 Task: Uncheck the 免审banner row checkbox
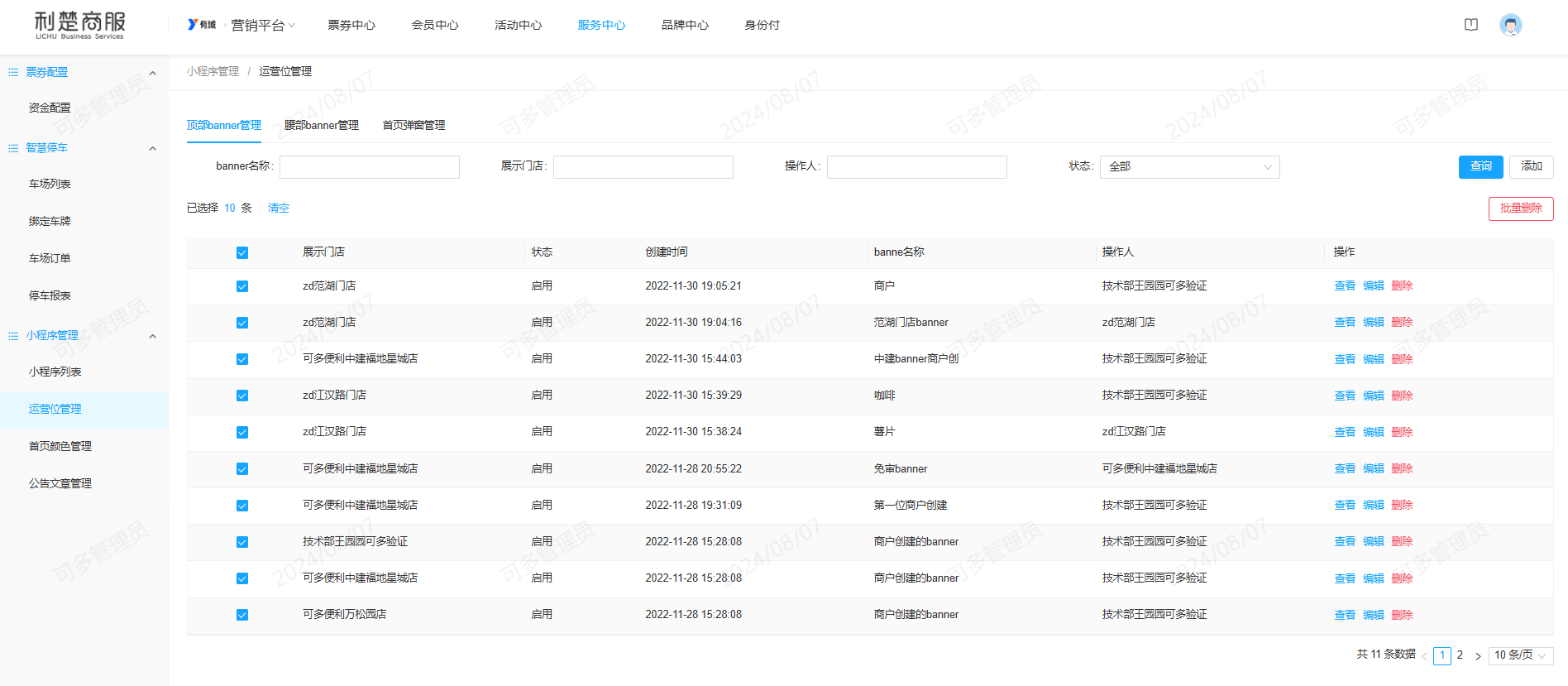(242, 469)
